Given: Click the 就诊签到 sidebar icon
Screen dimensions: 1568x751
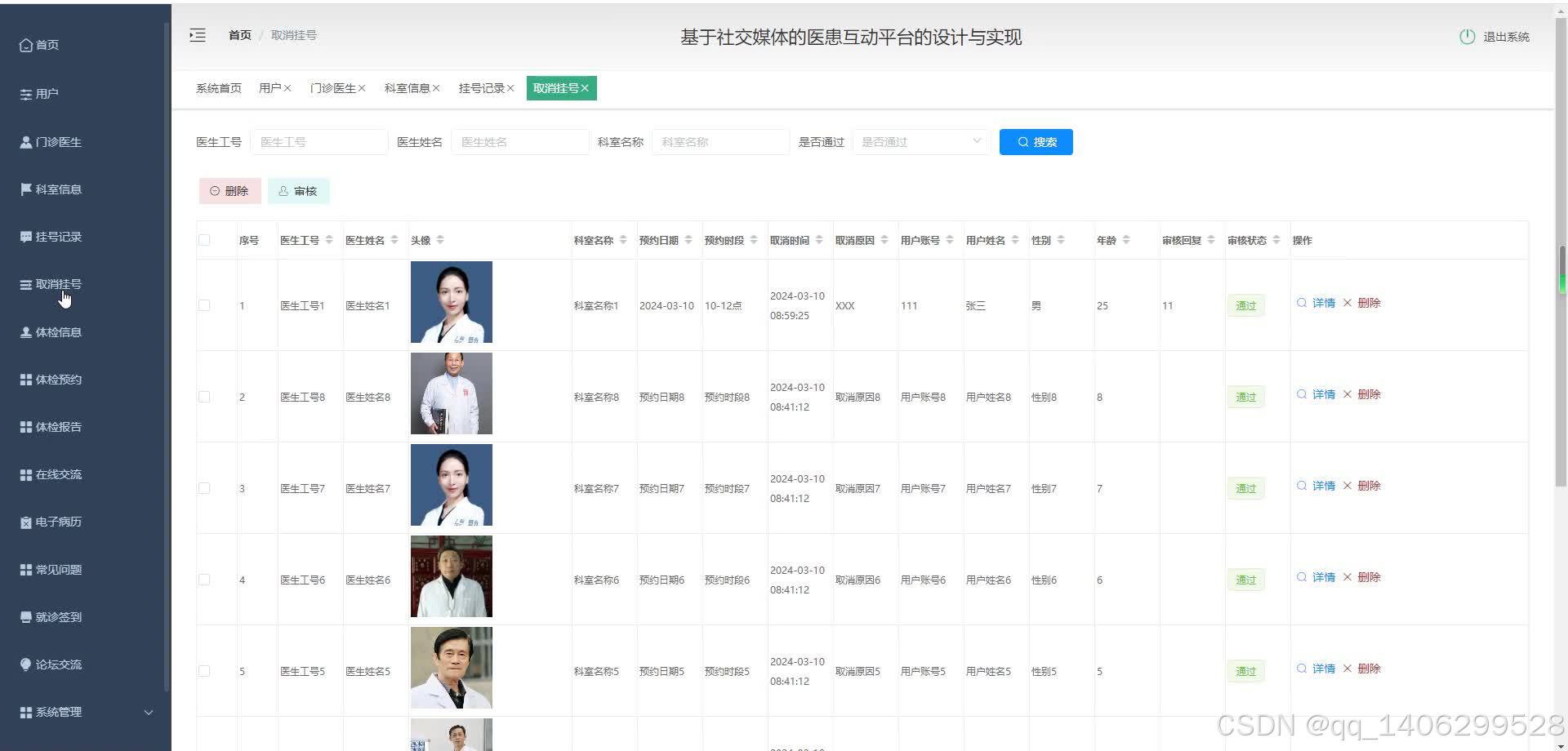Looking at the screenshot, I should (26, 617).
